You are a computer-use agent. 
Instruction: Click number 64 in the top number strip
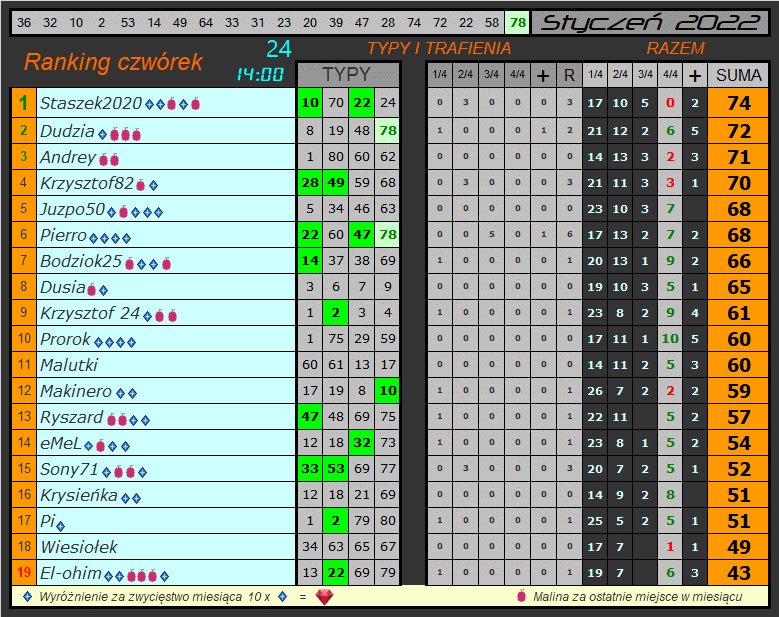click(206, 23)
